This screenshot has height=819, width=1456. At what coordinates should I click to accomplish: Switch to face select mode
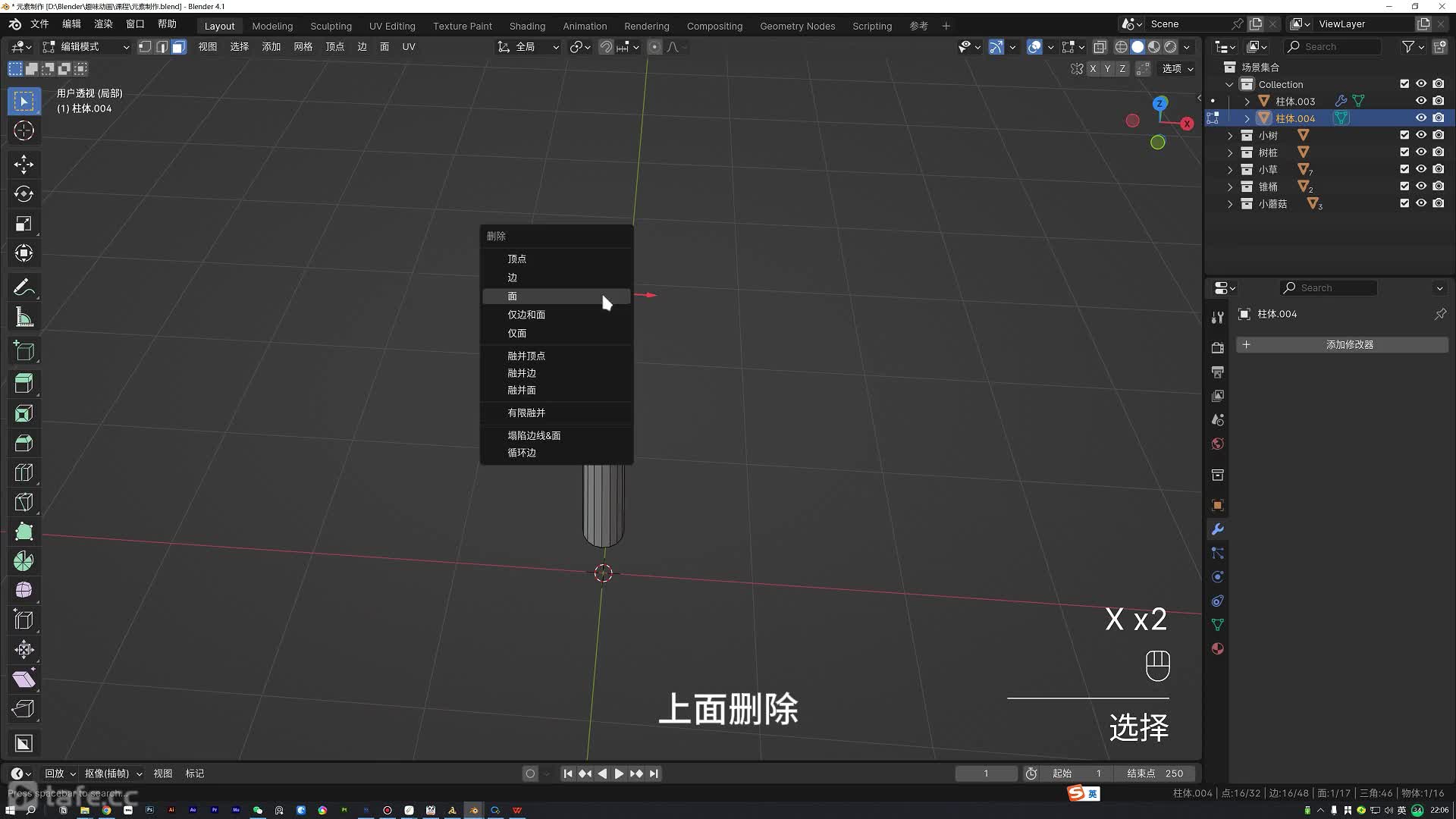178,47
